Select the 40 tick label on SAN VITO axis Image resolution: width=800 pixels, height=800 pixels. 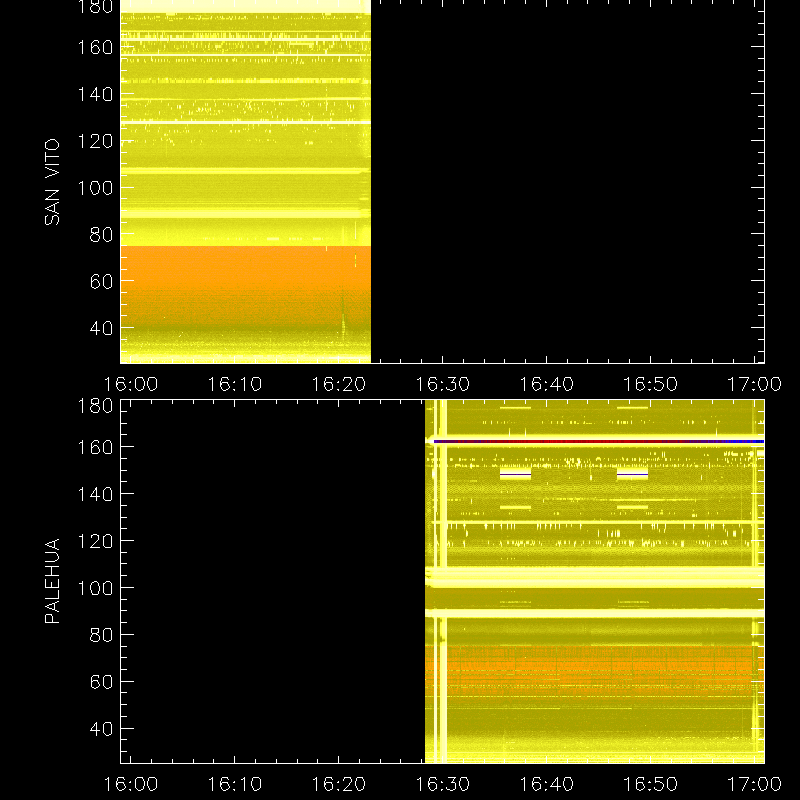click(x=101, y=328)
